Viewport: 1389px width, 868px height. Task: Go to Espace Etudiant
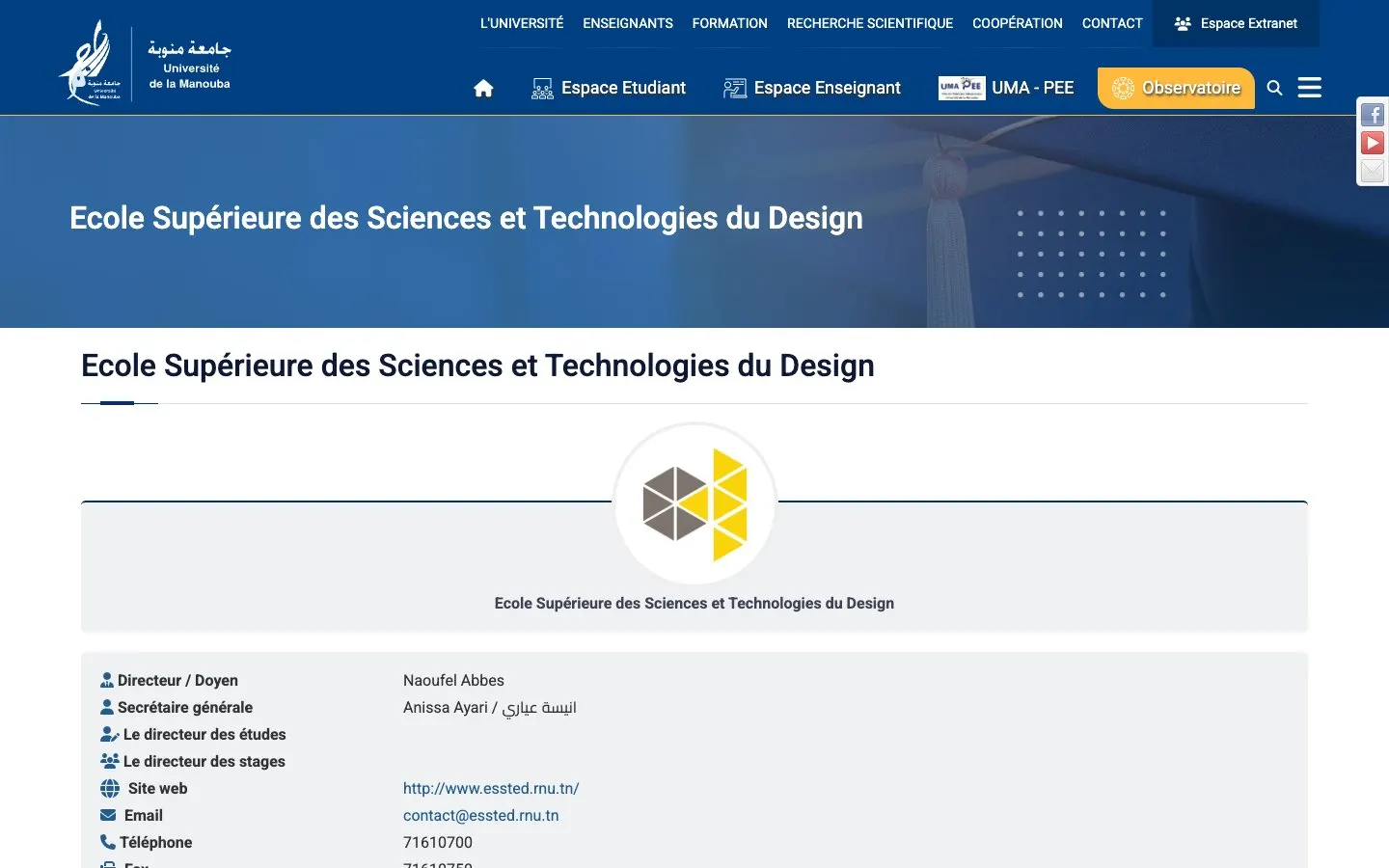click(609, 88)
